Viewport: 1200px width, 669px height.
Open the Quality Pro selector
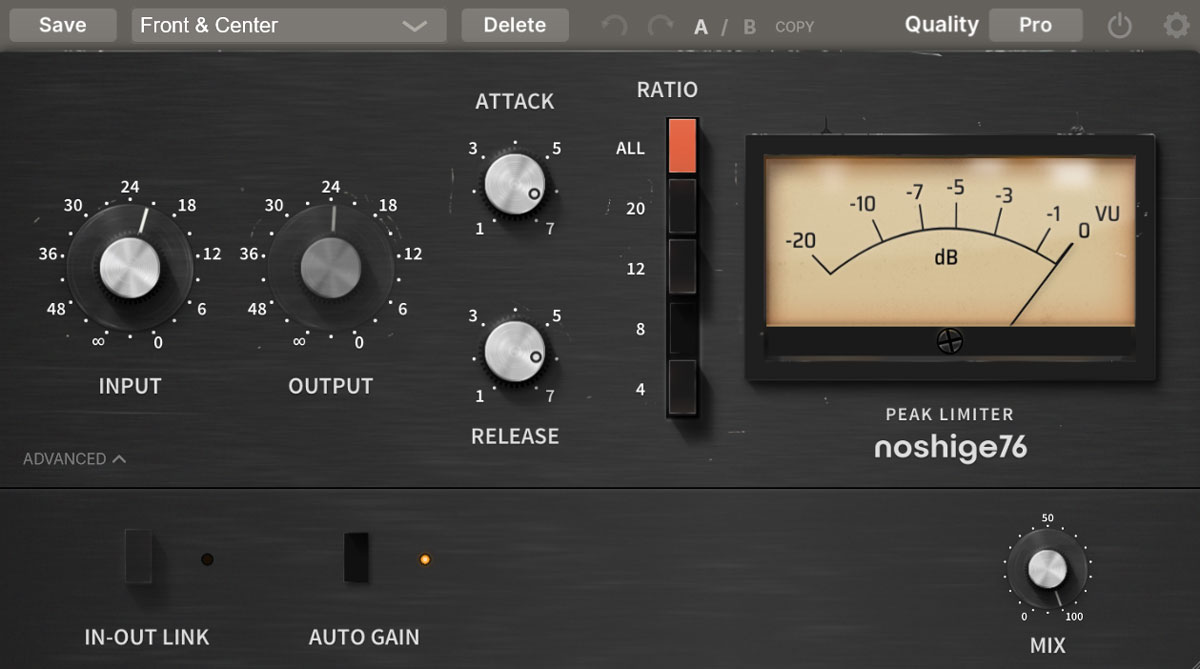[x=1035, y=25]
